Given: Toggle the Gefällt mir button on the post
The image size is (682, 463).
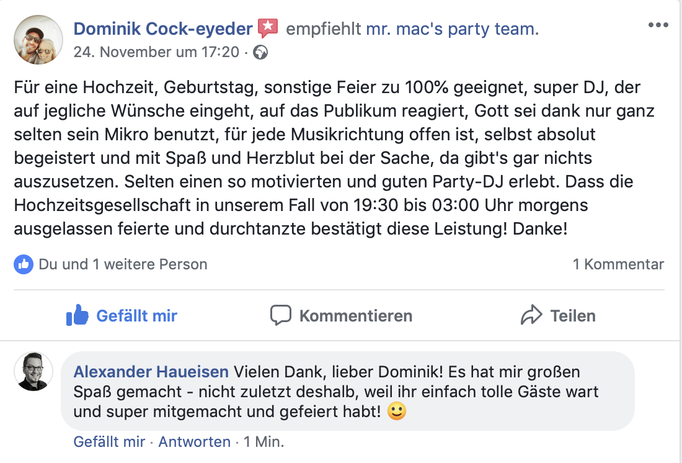Looking at the screenshot, I should click(x=122, y=316).
